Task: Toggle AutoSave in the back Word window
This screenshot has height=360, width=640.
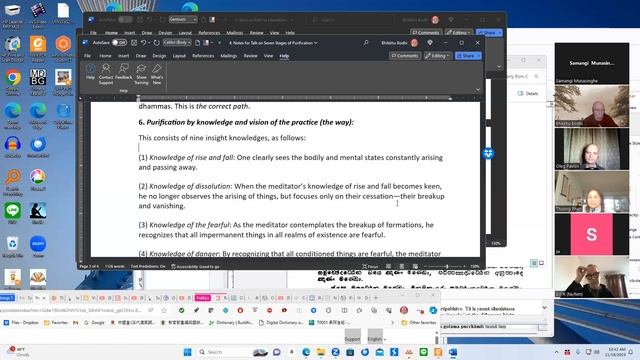Action: click(125, 19)
